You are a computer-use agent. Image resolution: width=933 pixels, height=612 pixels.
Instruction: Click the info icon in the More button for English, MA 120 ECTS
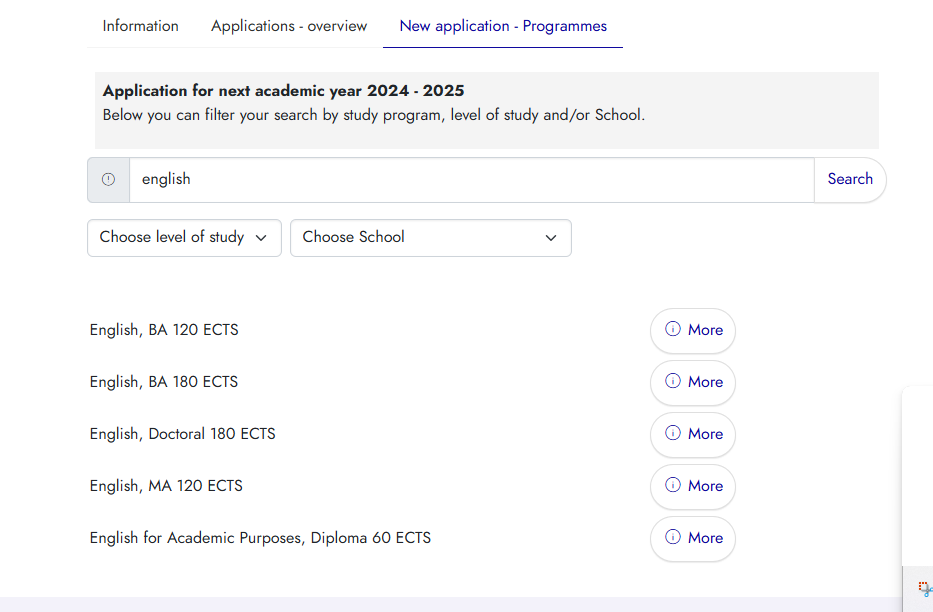click(673, 485)
